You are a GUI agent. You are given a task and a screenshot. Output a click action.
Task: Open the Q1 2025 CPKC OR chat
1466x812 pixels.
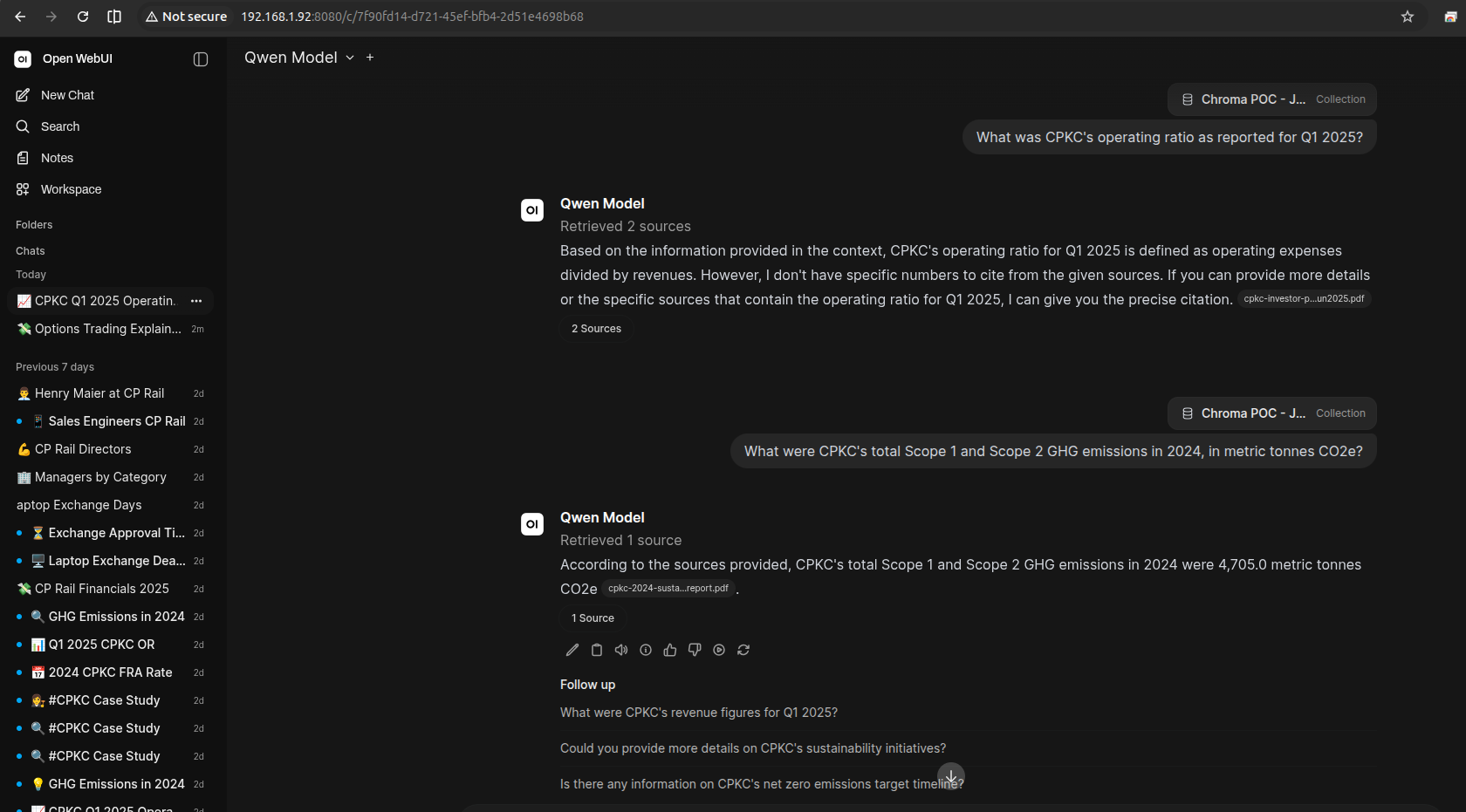tap(110, 645)
